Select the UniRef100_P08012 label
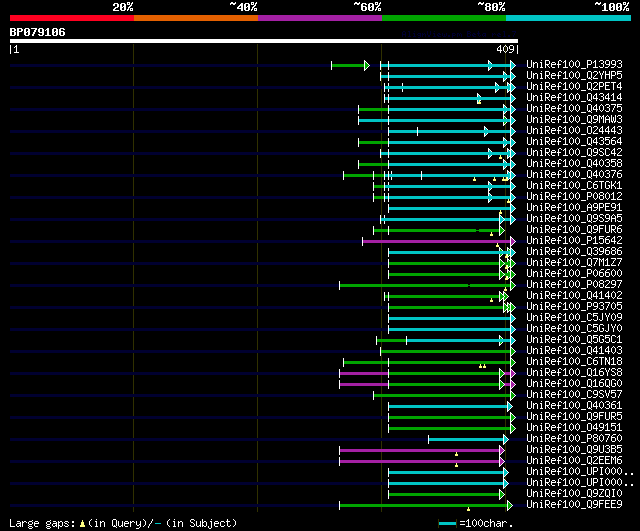 (574, 197)
